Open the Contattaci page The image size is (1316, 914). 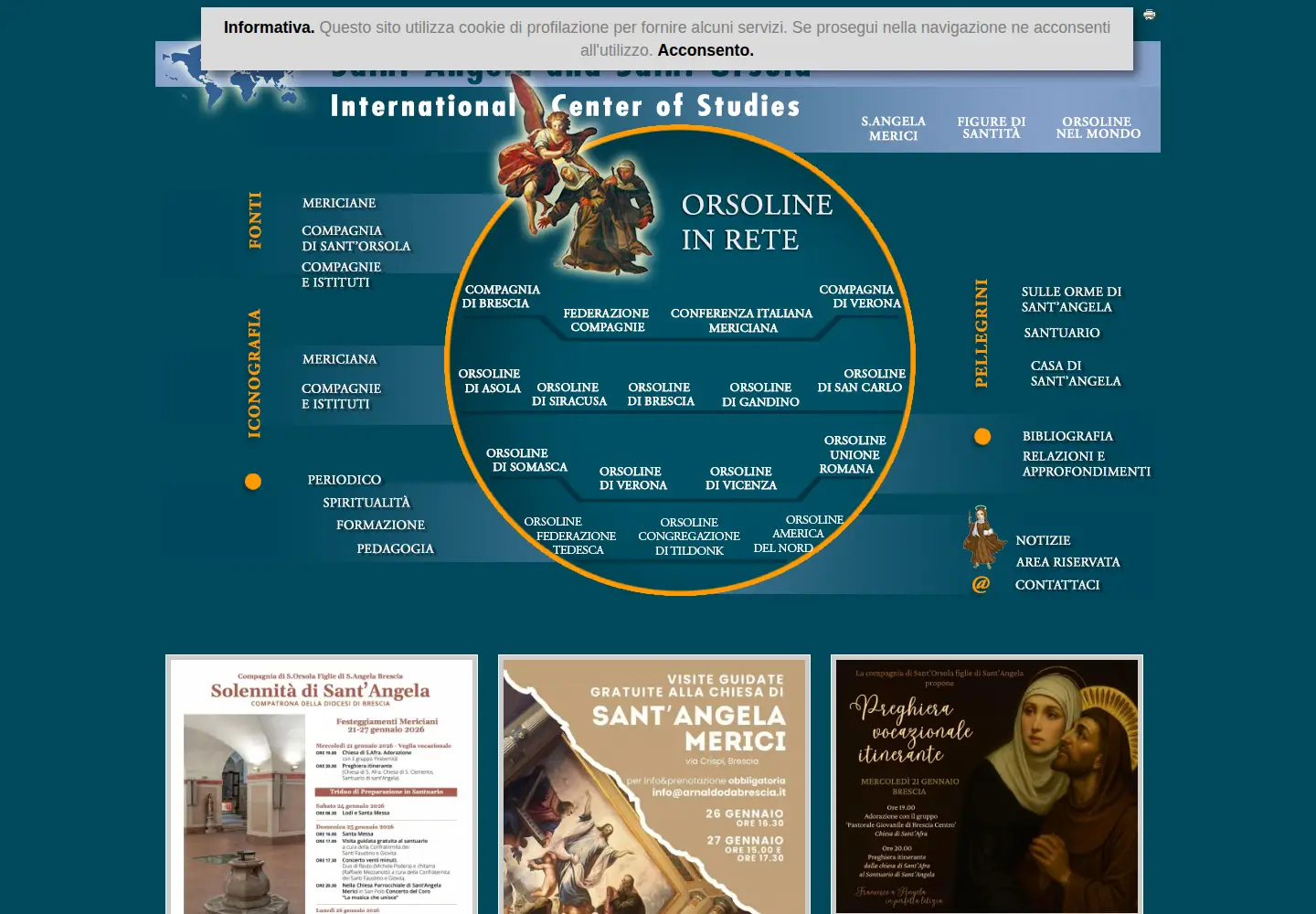coord(1057,585)
